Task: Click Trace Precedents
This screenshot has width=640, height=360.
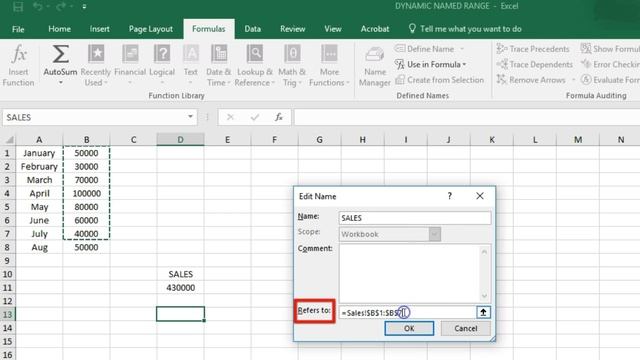Action: 533,49
